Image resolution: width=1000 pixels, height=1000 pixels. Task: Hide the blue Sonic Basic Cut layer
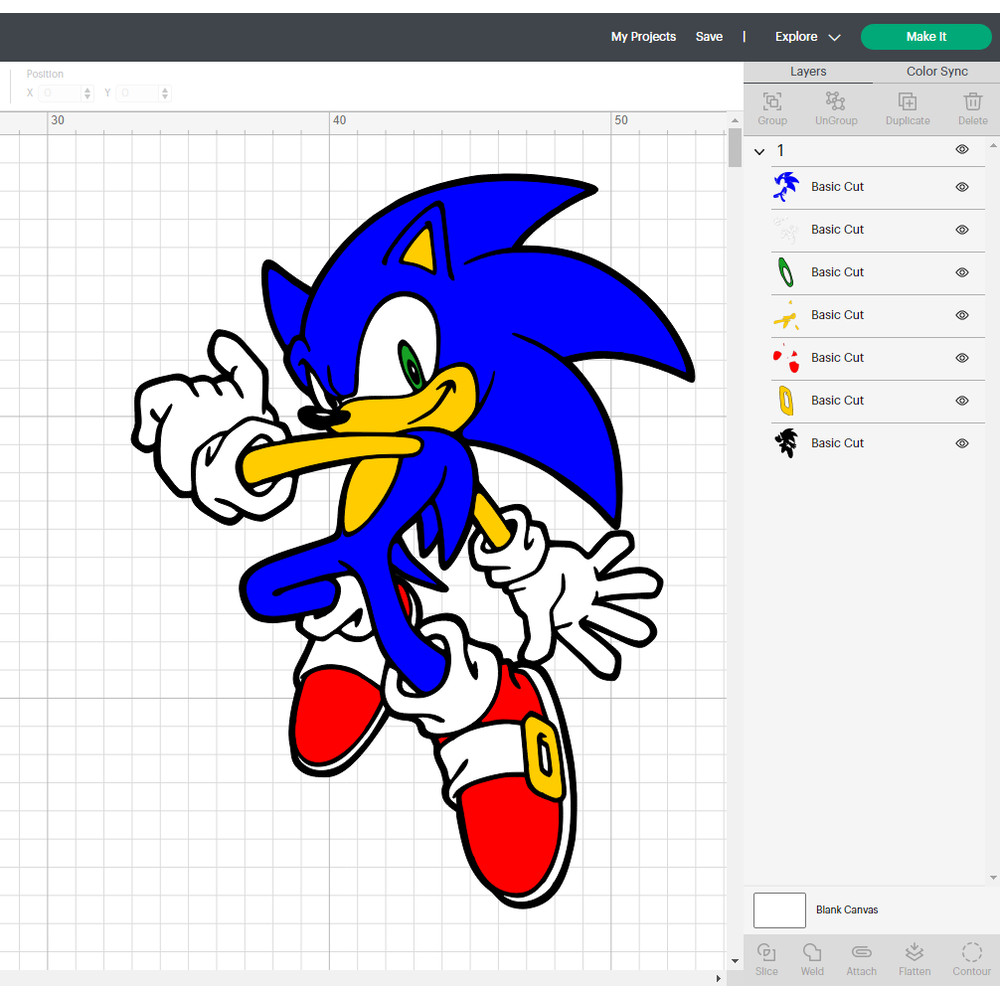[x=961, y=187]
